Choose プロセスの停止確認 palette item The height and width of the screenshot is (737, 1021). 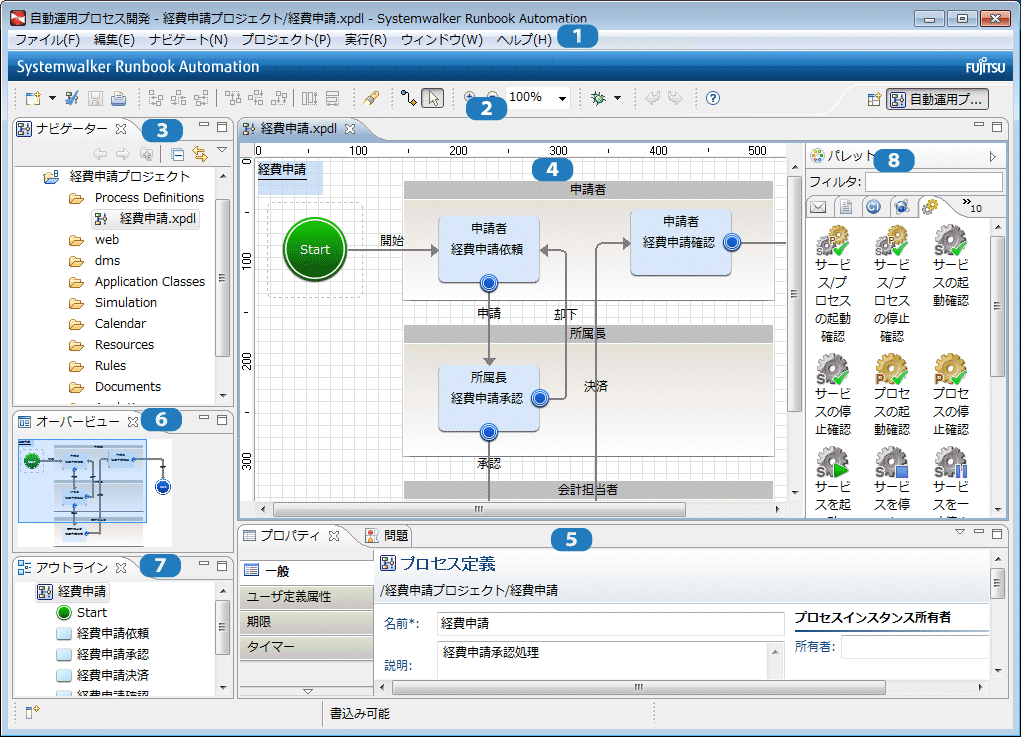951,395
